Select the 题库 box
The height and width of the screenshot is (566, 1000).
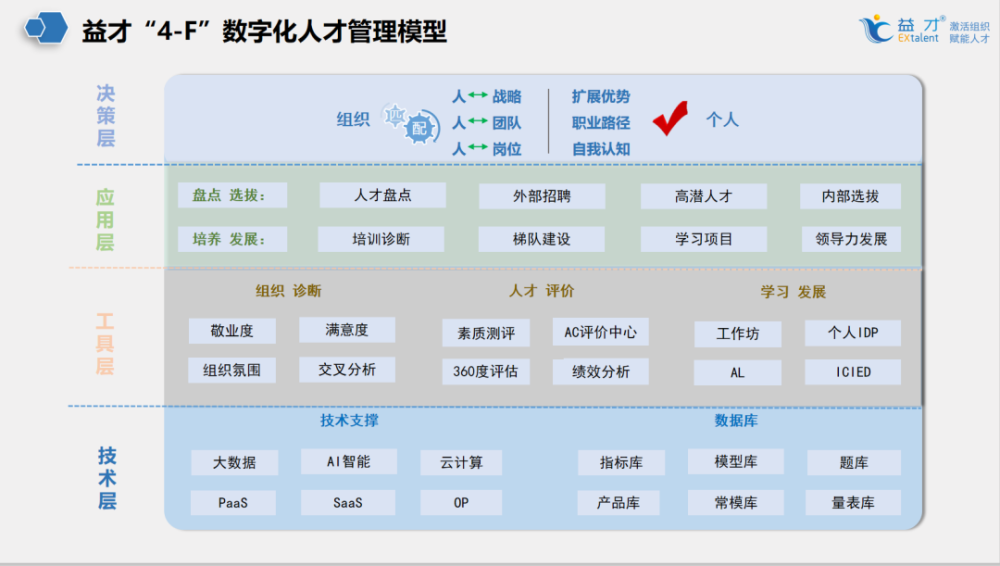[x=854, y=463]
